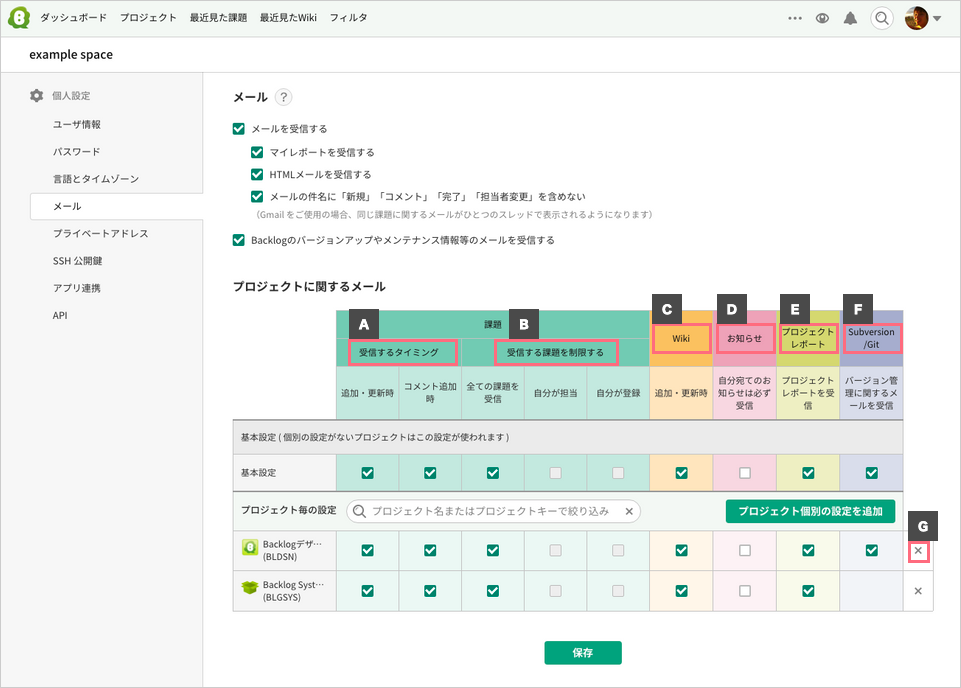Toggle BLDSN Wiki checkbox
The height and width of the screenshot is (688, 961).
682,551
